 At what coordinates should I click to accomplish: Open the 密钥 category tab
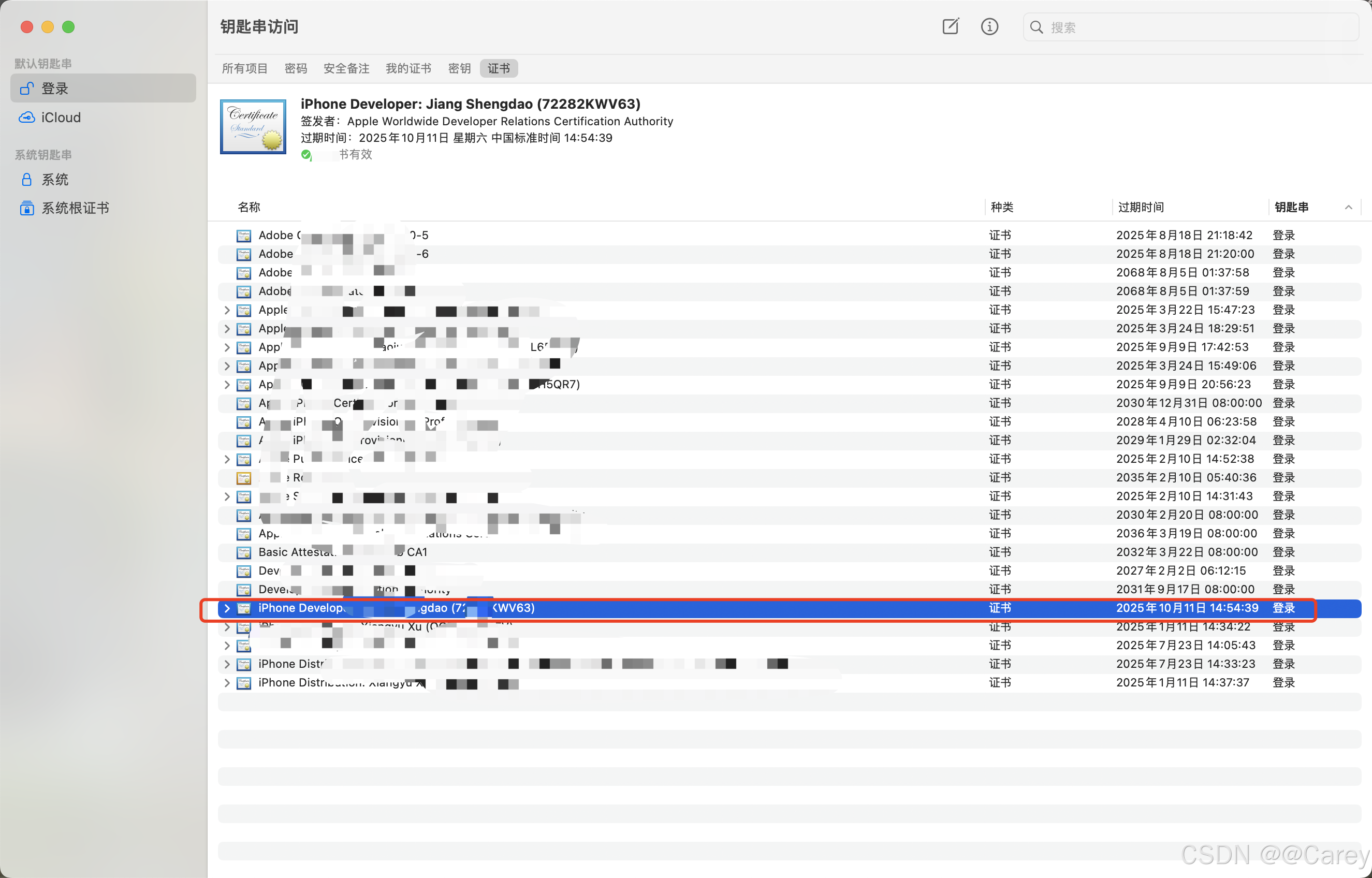click(x=459, y=68)
